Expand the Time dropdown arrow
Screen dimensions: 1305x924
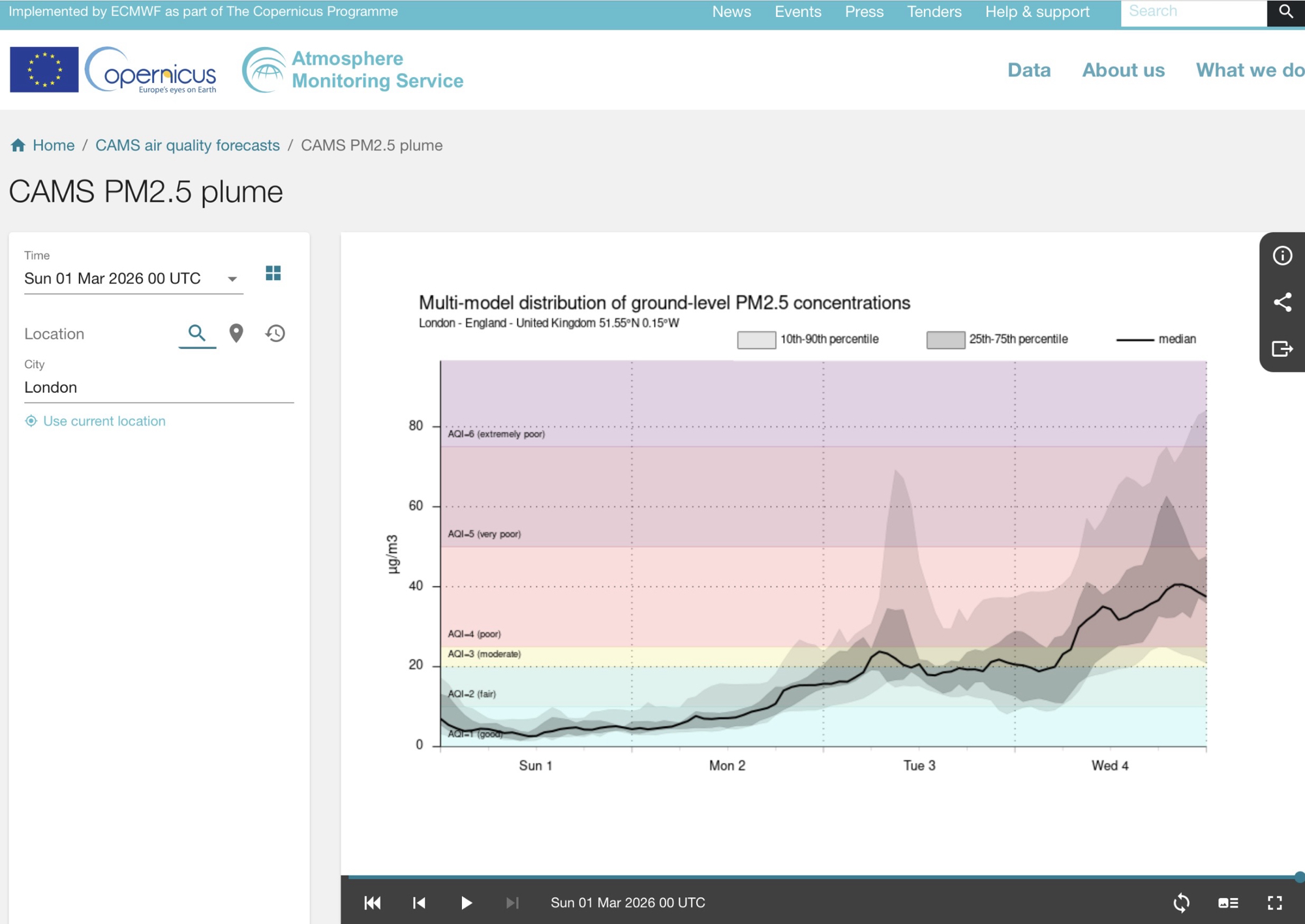point(232,279)
